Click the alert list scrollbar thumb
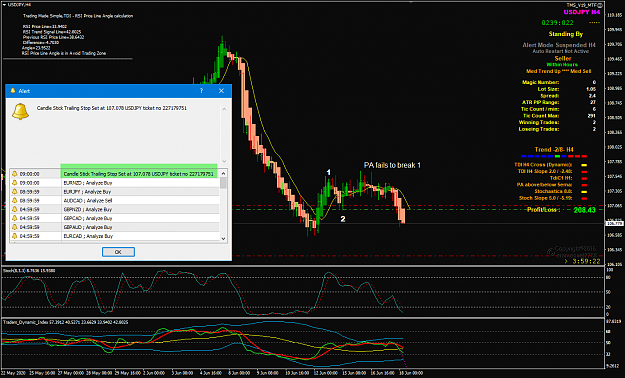 (x=223, y=183)
